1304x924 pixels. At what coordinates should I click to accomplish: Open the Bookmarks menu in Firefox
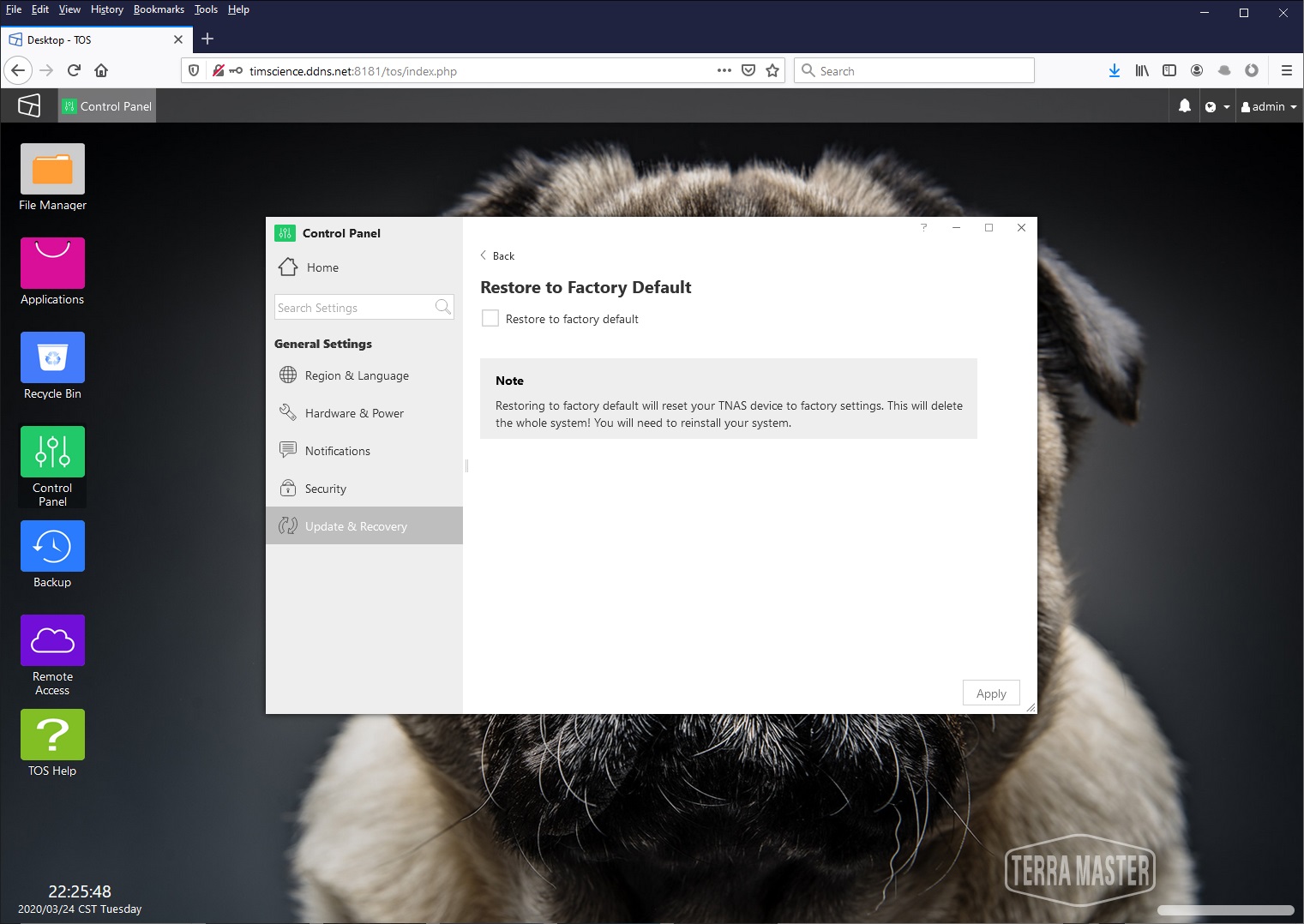point(159,9)
